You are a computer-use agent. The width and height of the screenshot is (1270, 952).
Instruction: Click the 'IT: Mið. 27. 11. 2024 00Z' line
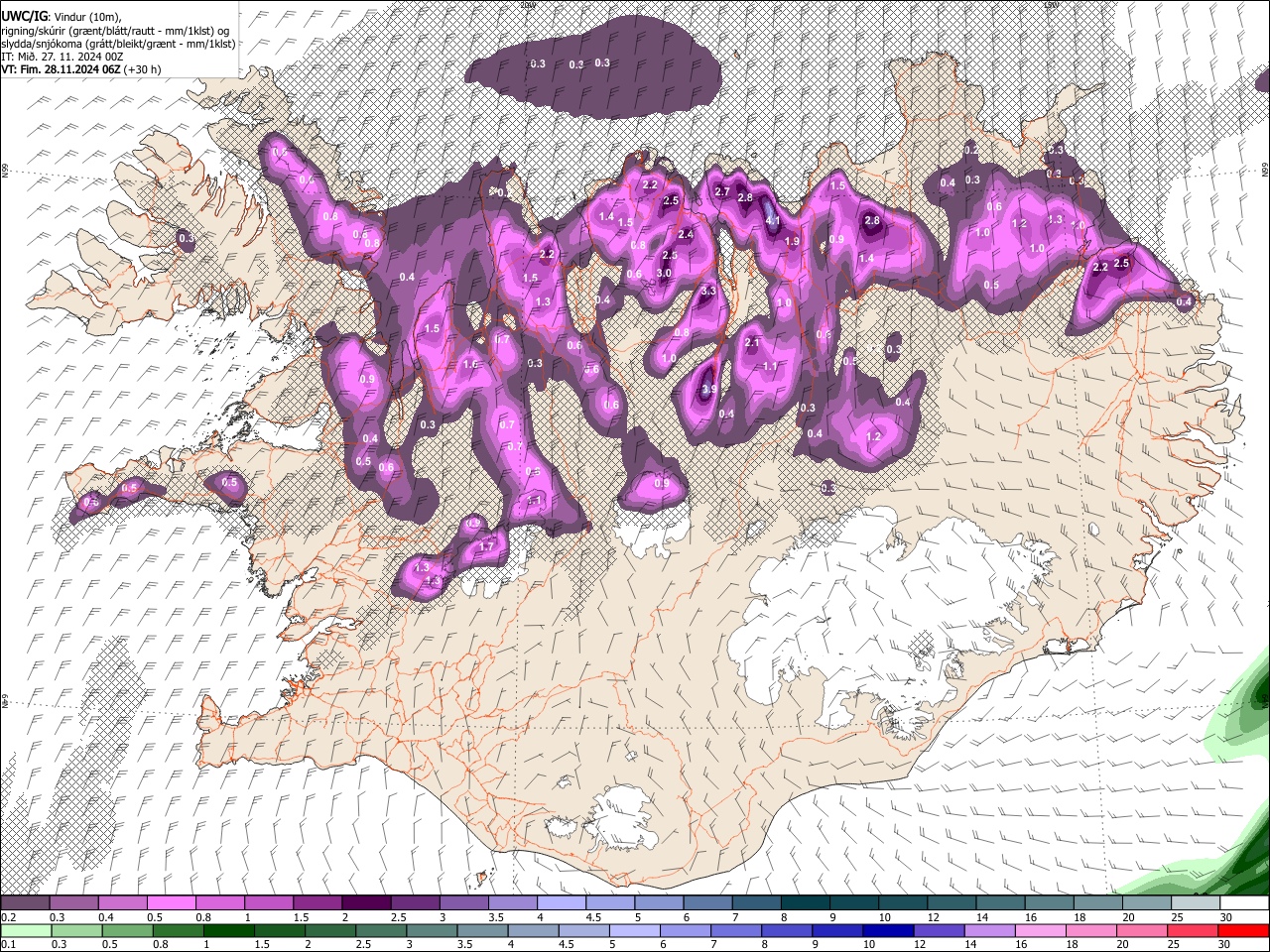(x=63, y=57)
